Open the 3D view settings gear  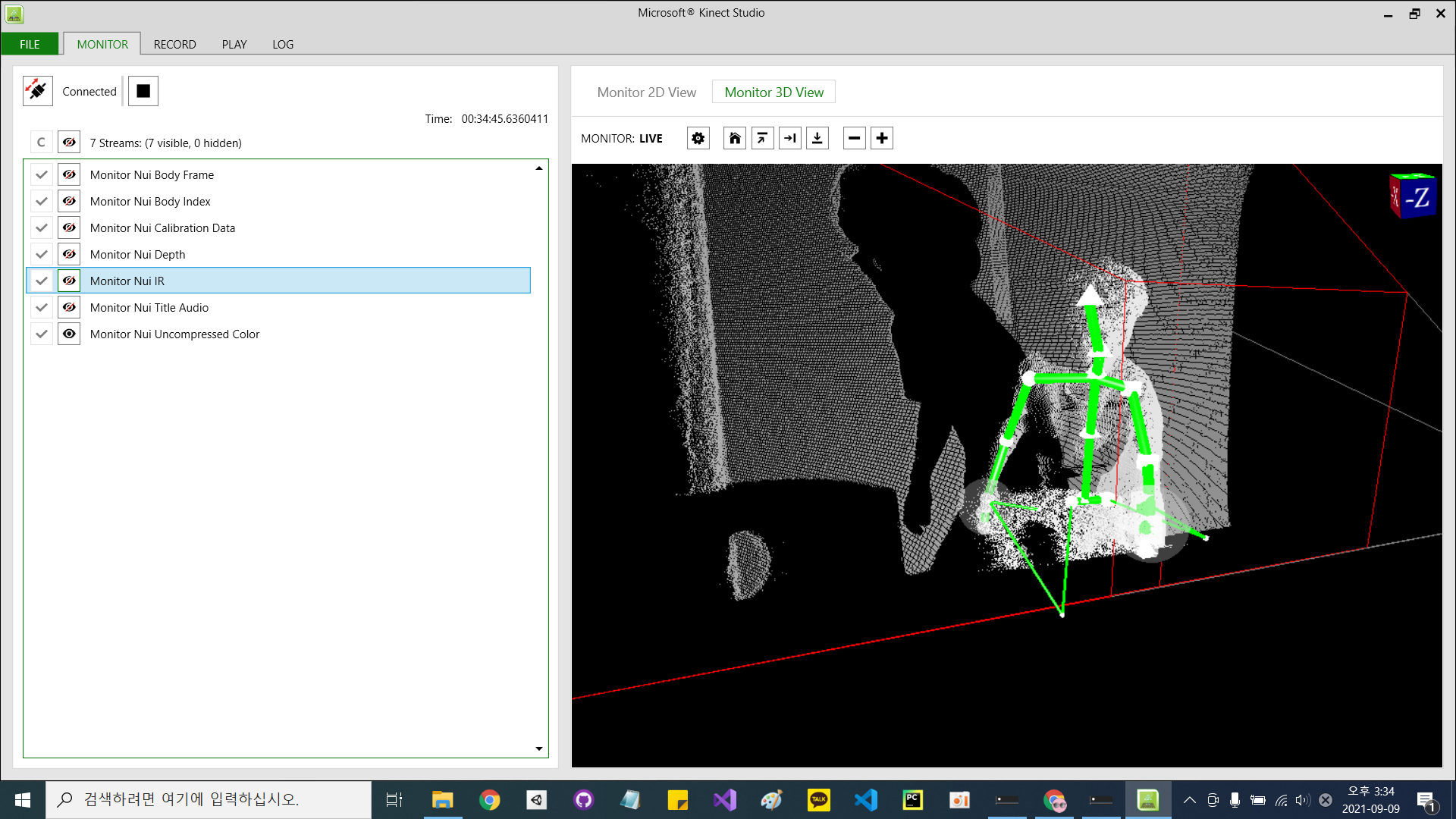[x=698, y=138]
